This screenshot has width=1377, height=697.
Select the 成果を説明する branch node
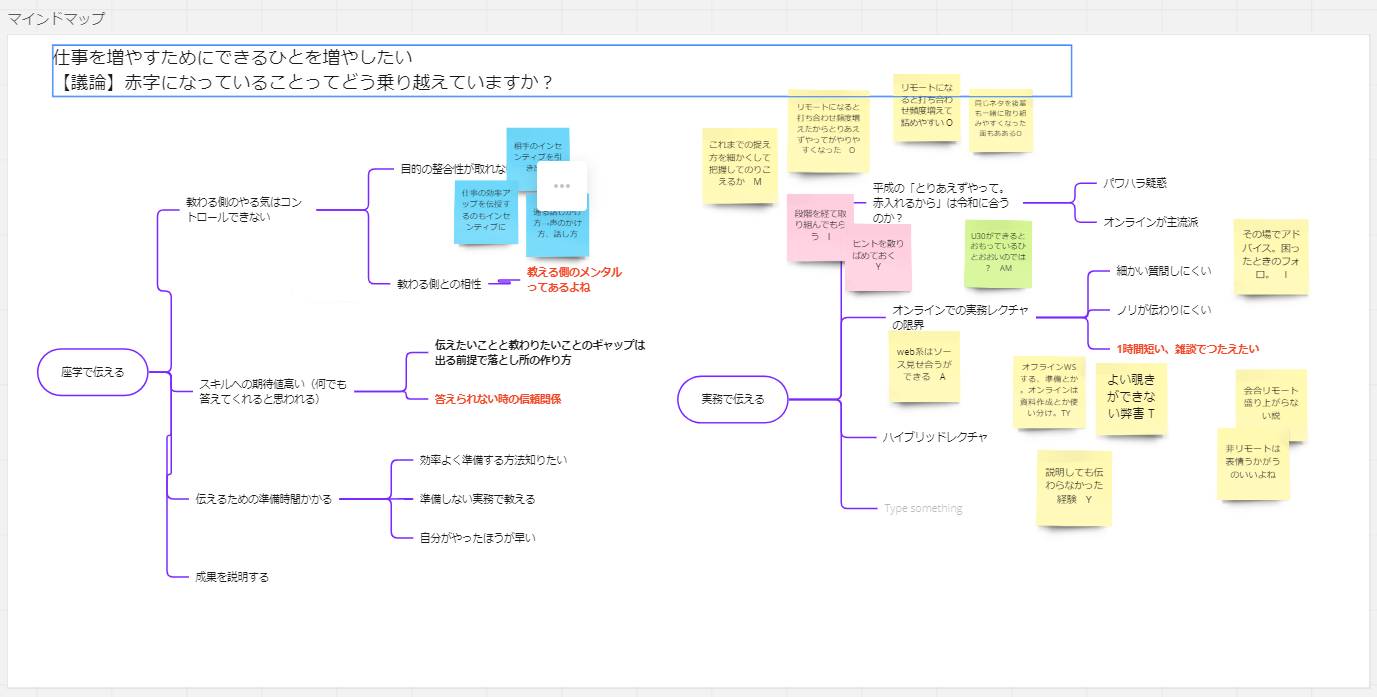coord(232,577)
